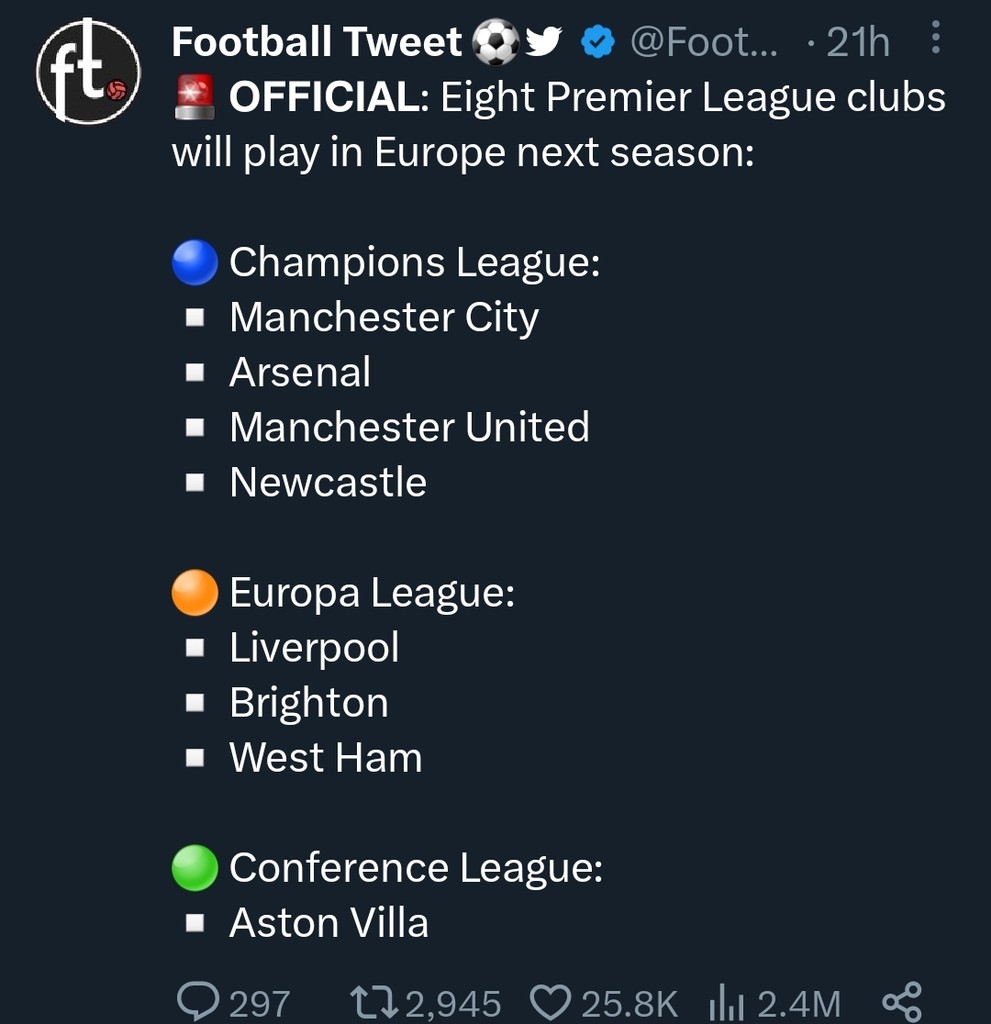Click the blue verified badge

click(597, 43)
